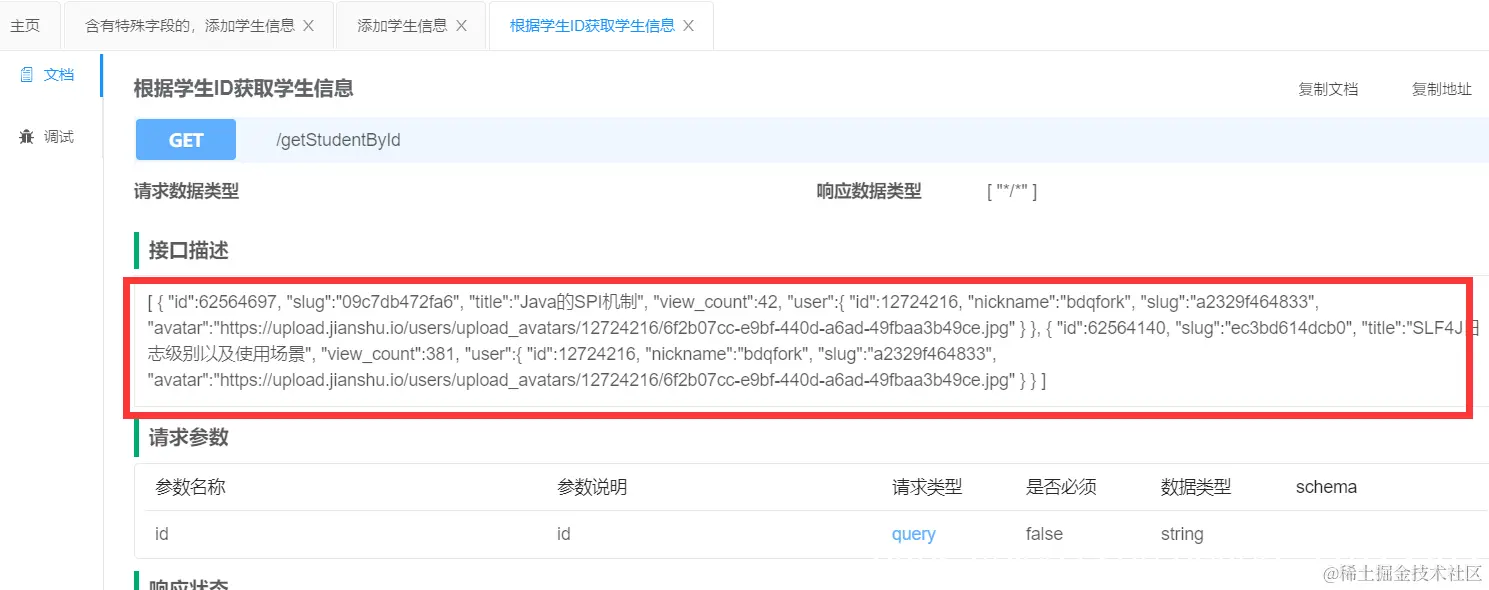The image size is (1489, 590).
Task: Close the 根据学生ID获取学生信息 tab
Action: coord(687,26)
